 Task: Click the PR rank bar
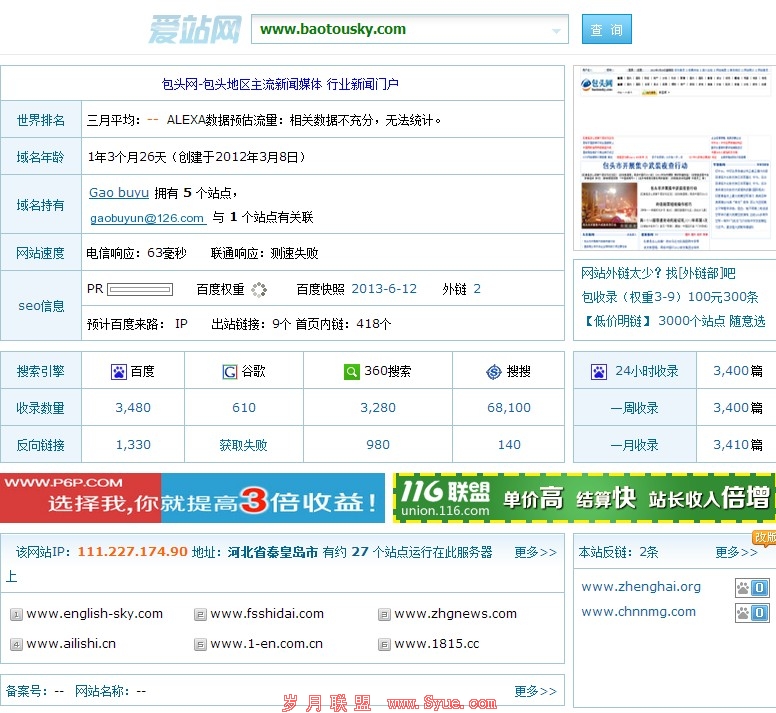(140, 289)
